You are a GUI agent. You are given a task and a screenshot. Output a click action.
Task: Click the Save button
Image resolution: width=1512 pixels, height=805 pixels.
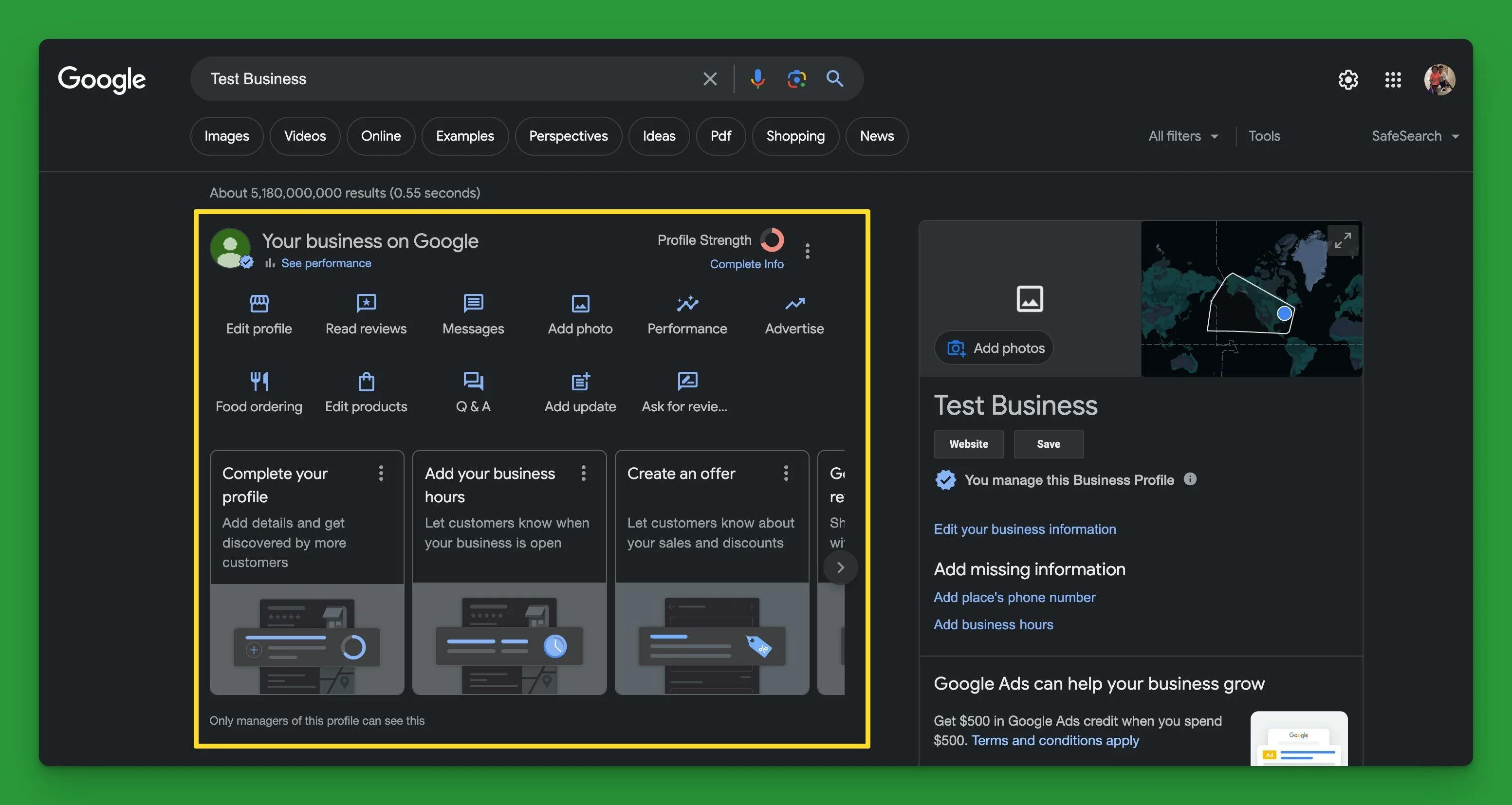coord(1048,444)
